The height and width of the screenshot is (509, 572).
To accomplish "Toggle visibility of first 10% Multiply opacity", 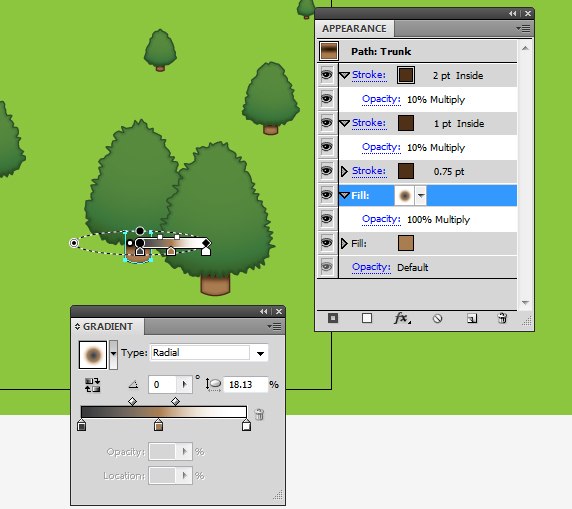I will (x=326, y=99).
